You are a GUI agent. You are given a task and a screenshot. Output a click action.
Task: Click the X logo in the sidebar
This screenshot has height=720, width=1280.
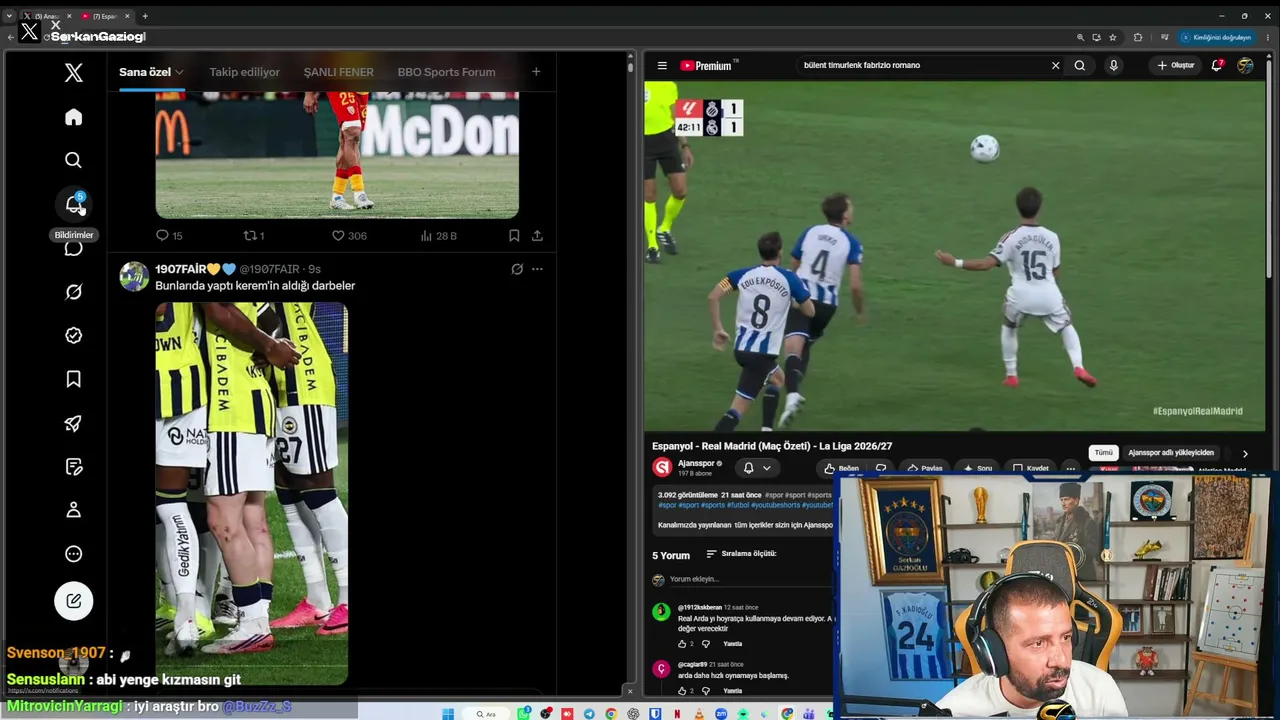click(x=73, y=72)
